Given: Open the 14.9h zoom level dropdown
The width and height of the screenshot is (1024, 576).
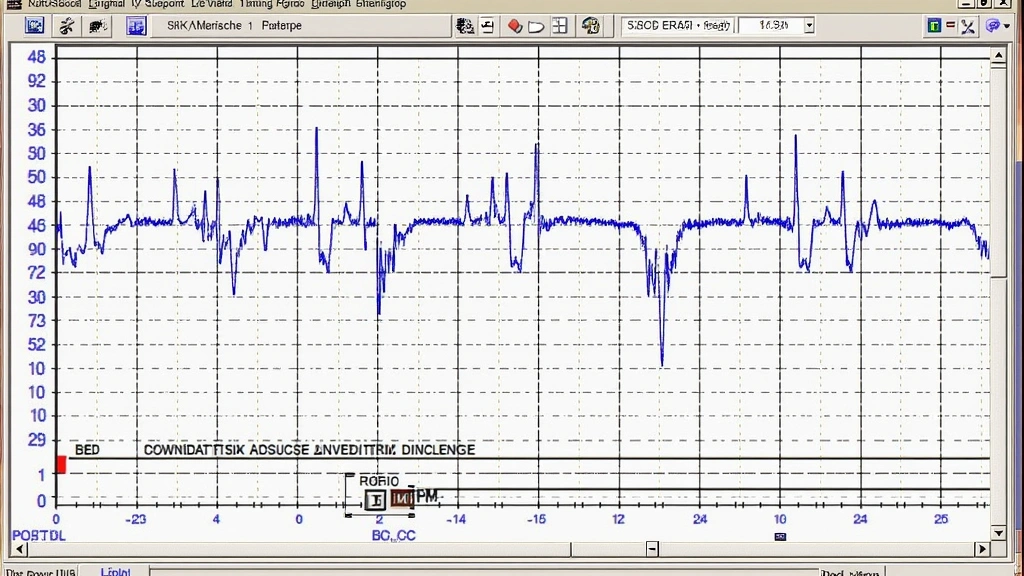Looking at the screenshot, I should click(x=808, y=25).
